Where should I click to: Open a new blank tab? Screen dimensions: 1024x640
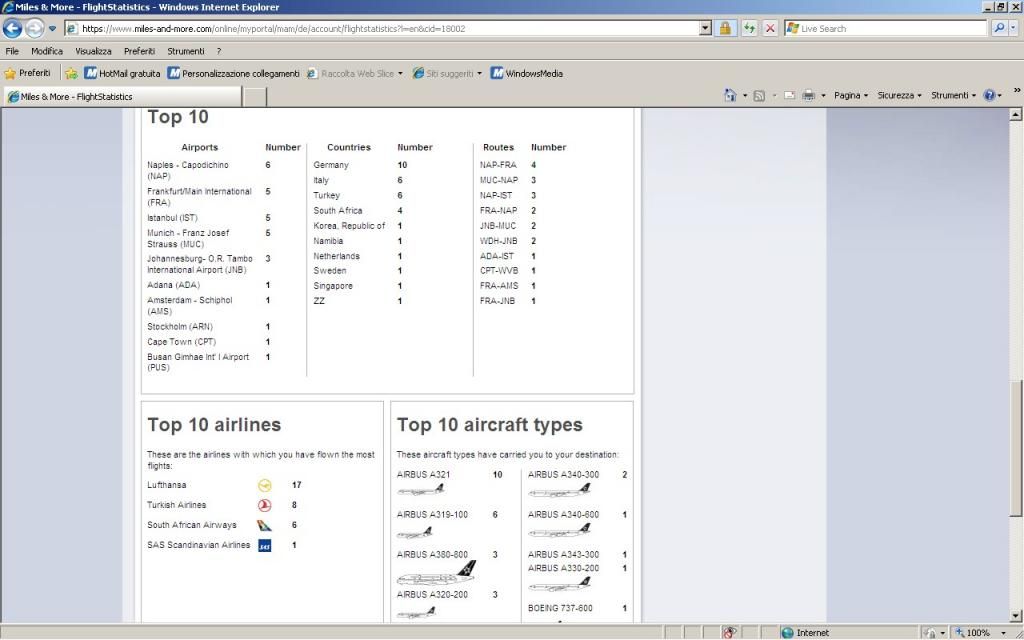pos(255,97)
